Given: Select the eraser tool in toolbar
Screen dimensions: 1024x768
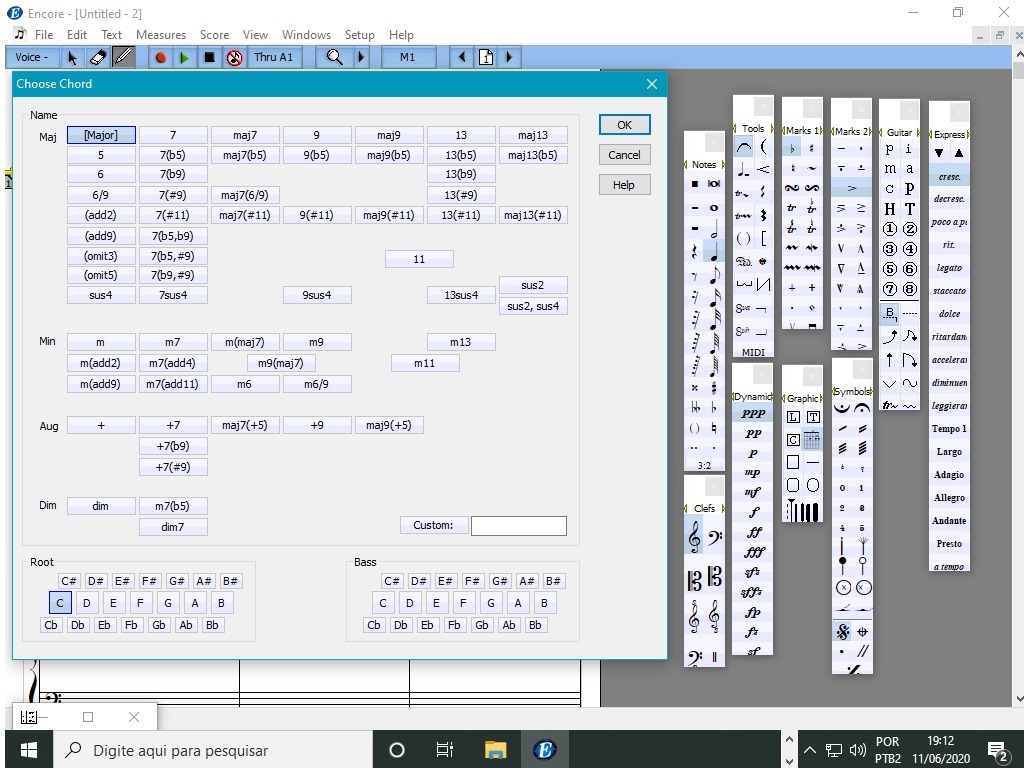Looking at the screenshot, I should 97,57.
